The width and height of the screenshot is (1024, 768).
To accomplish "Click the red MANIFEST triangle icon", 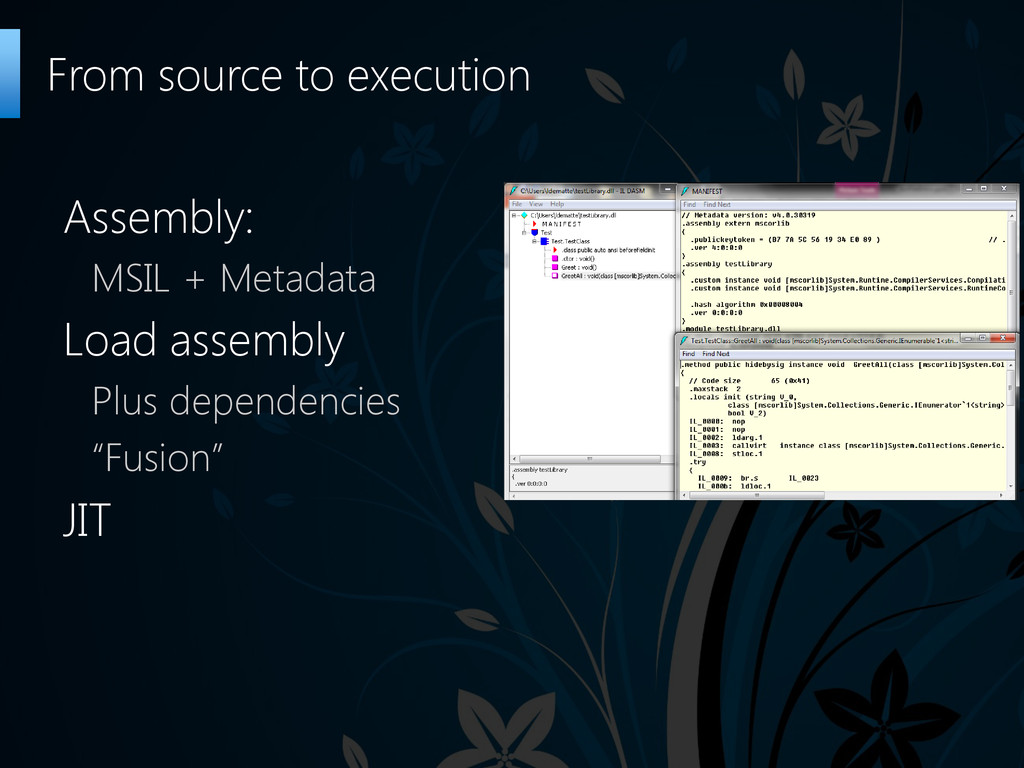I will point(535,224).
